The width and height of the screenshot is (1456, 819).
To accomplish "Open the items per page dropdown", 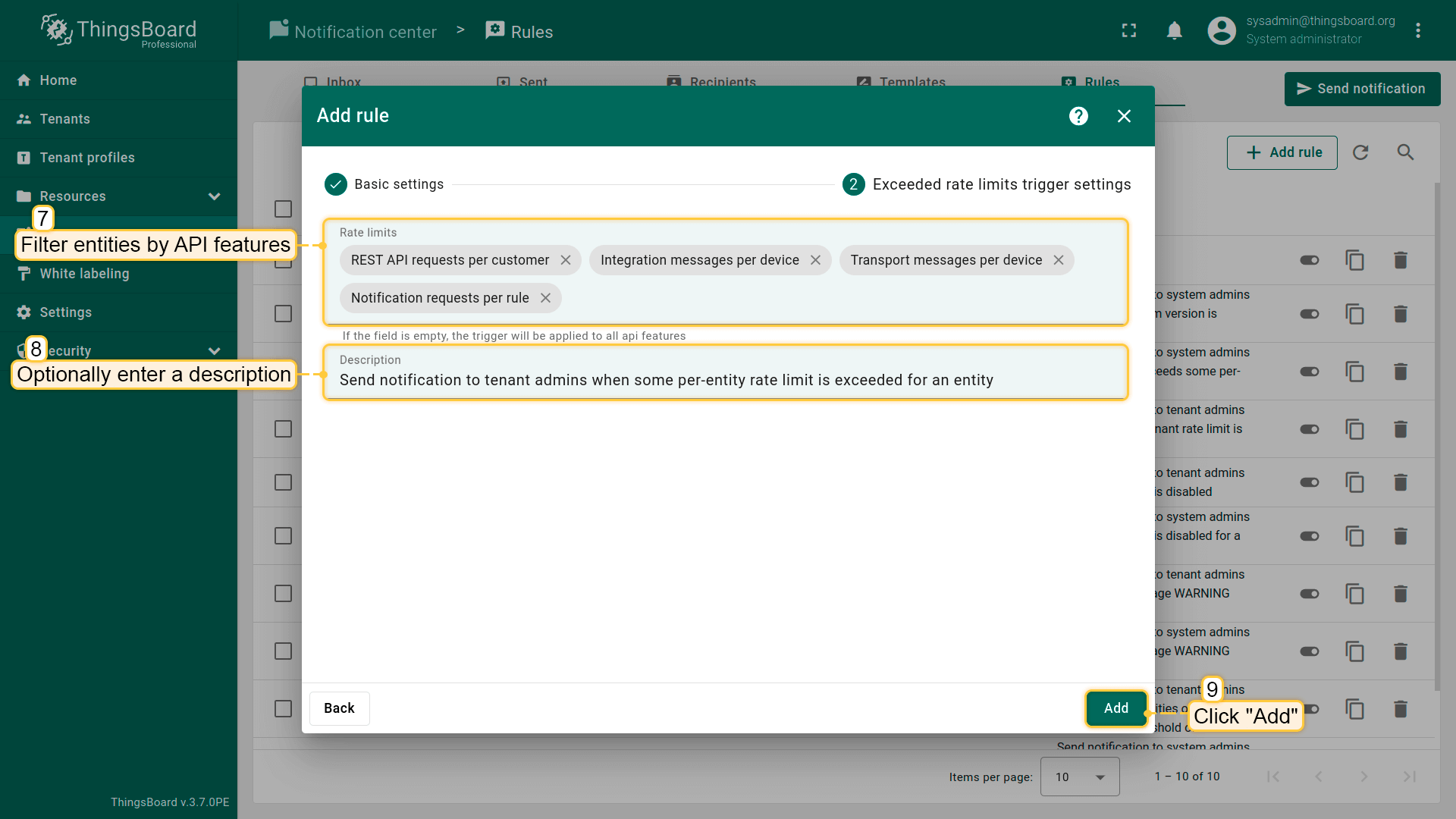I will click(1080, 777).
